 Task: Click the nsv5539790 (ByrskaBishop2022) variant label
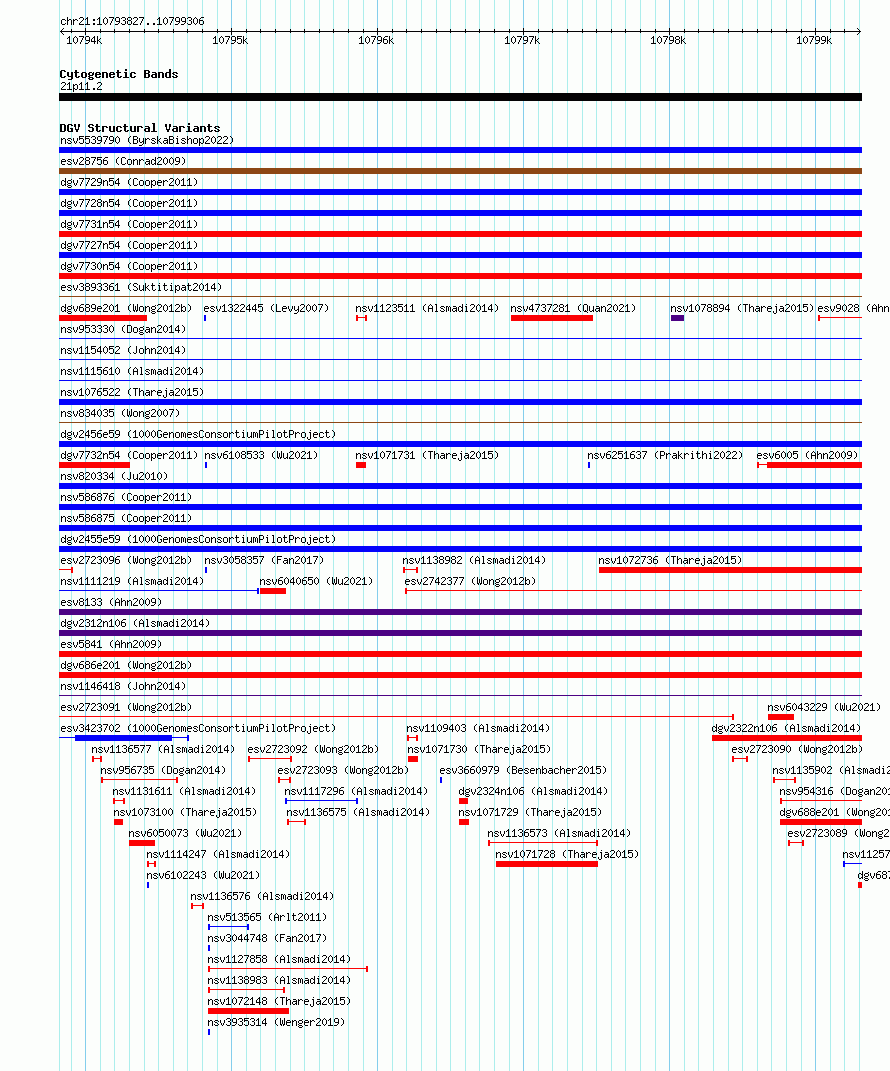point(147,140)
